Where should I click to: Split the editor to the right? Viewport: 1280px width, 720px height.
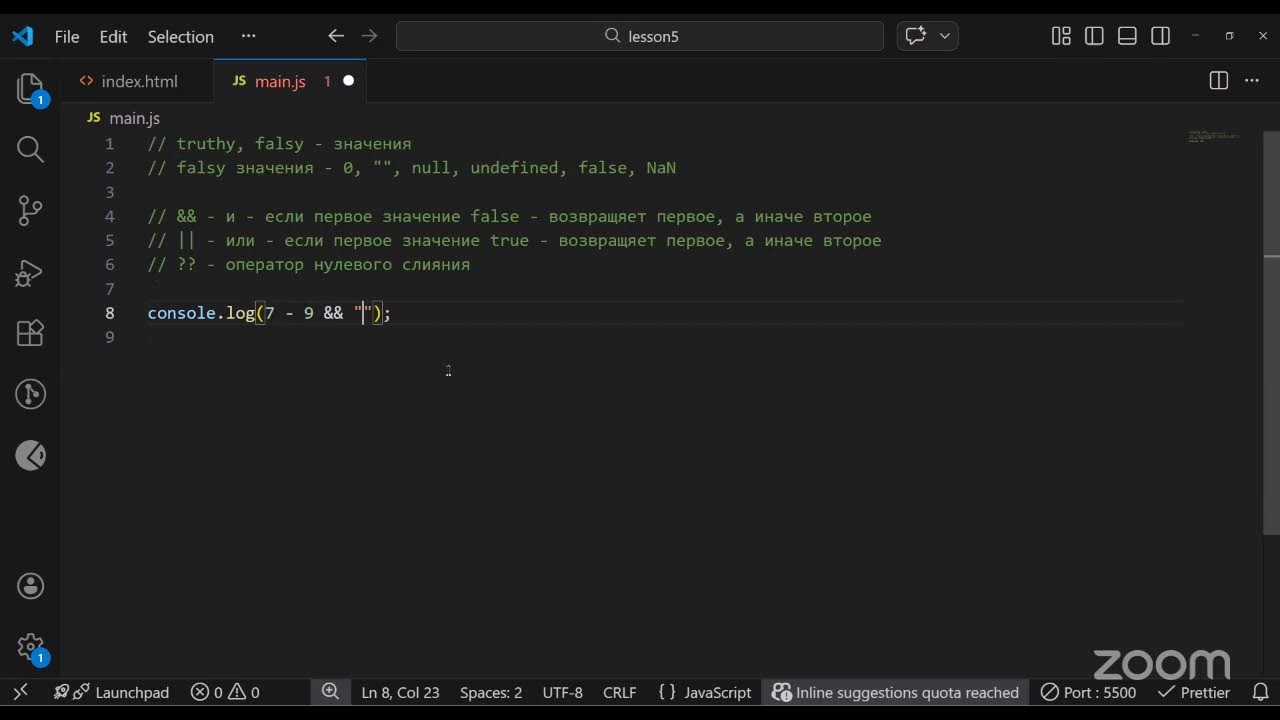1218,81
